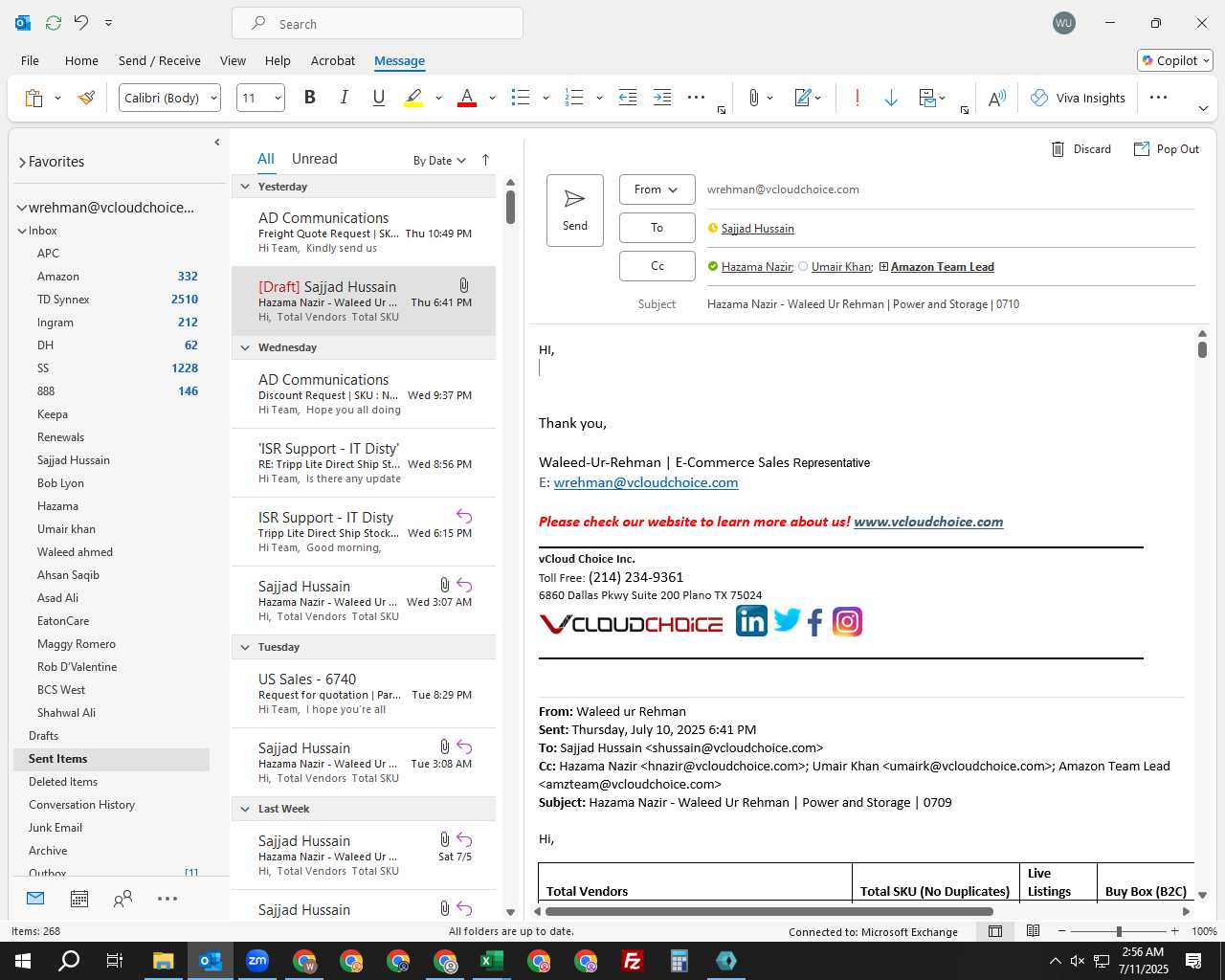
Task: Click the Undo icon in title bar
Action: tap(81, 23)
